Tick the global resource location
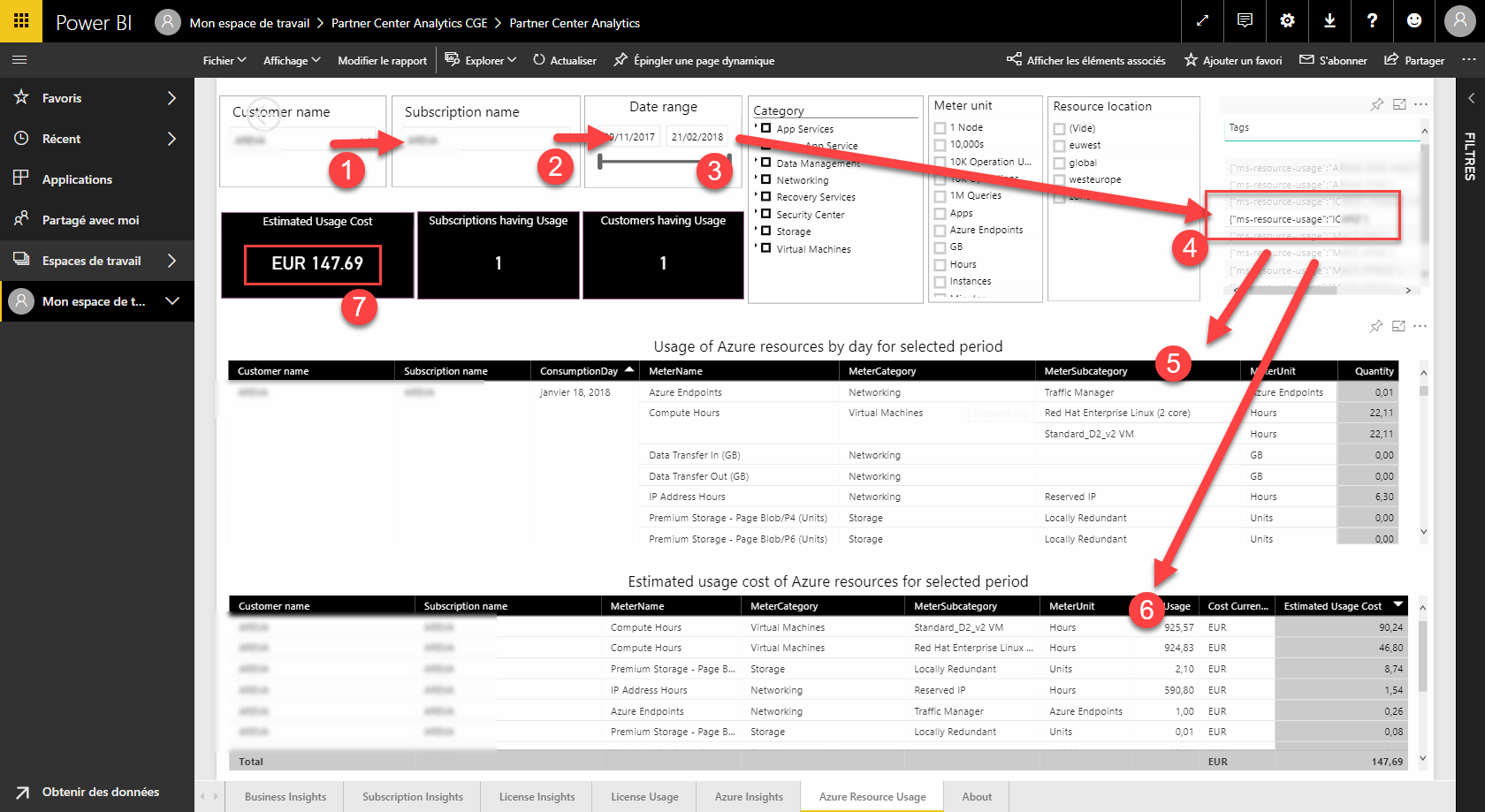Viewport: 1485px width, 812px height. [1059, 163]
